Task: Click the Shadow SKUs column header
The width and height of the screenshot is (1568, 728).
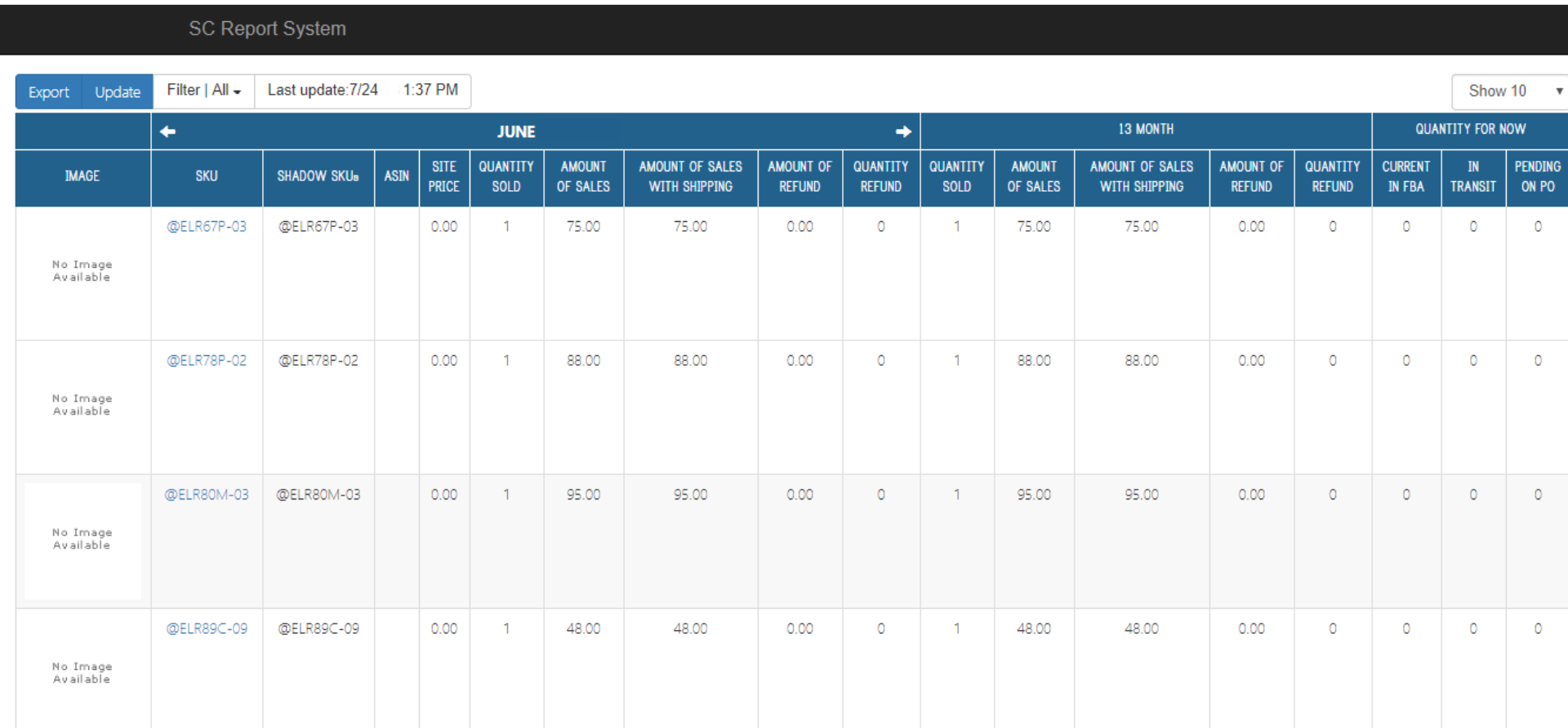Action: point(318,176)
